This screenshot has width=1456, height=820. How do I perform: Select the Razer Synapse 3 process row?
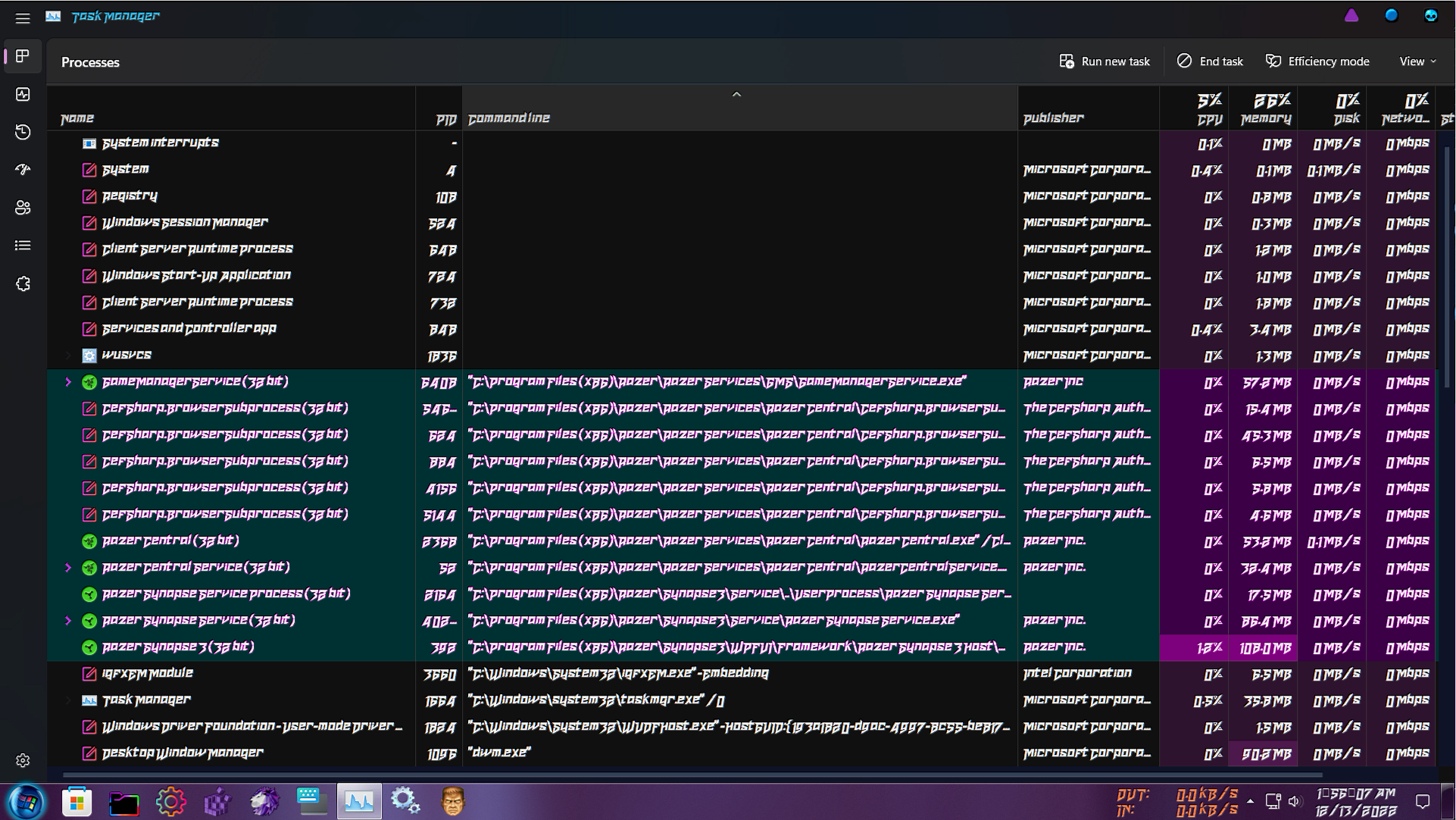[x=178, y=647]
